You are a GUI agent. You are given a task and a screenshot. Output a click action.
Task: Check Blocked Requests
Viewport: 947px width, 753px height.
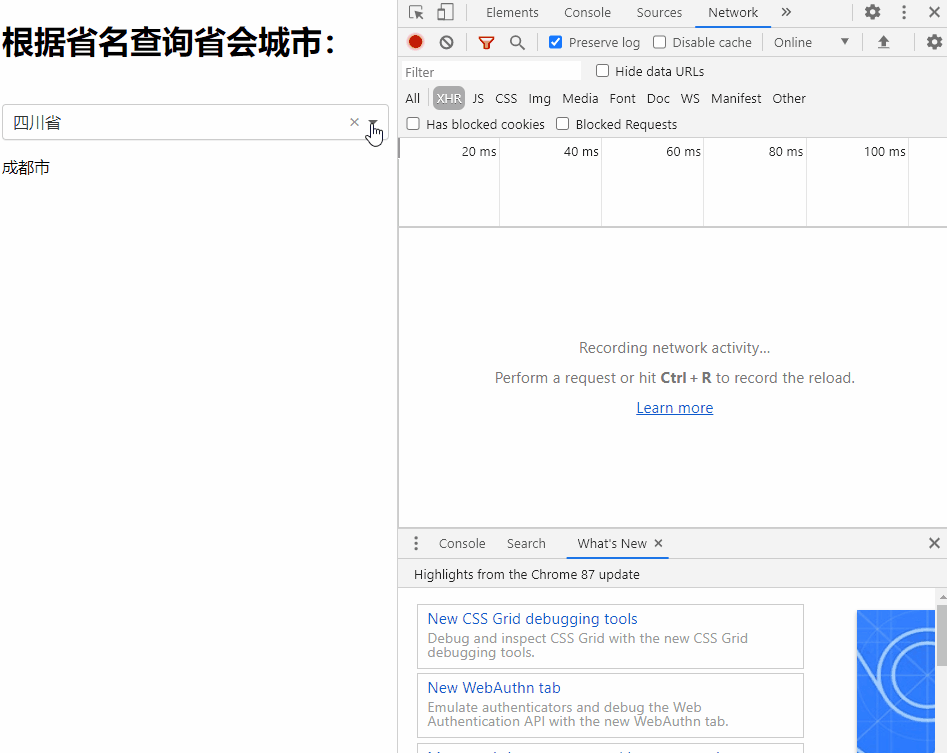click(x=562, y=124)
